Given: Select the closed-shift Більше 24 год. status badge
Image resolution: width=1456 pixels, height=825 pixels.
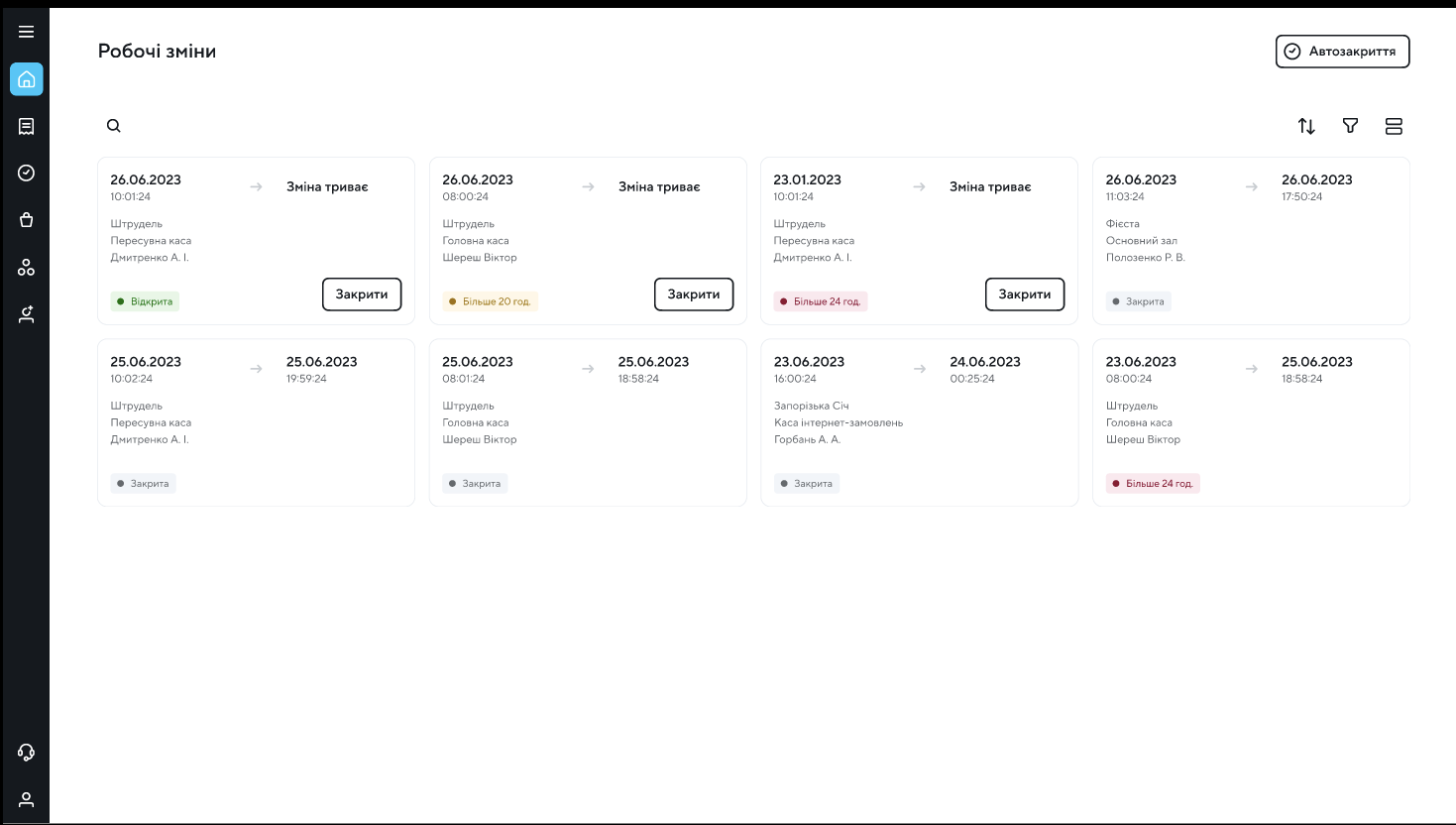Looking at the screenshot, I should coord(1153,484).
